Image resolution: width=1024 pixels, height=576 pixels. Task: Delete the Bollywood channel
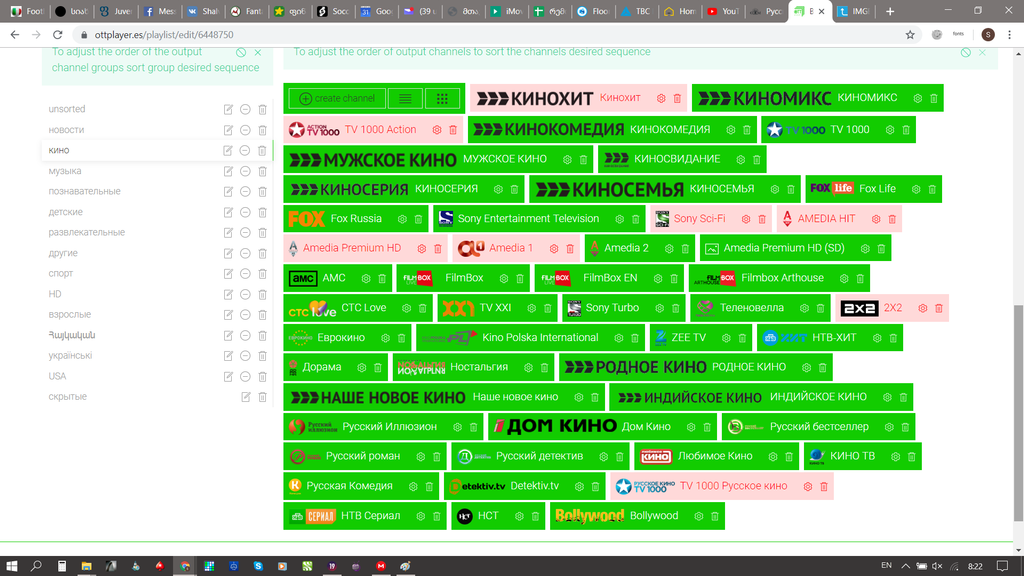tap(715, 517)
